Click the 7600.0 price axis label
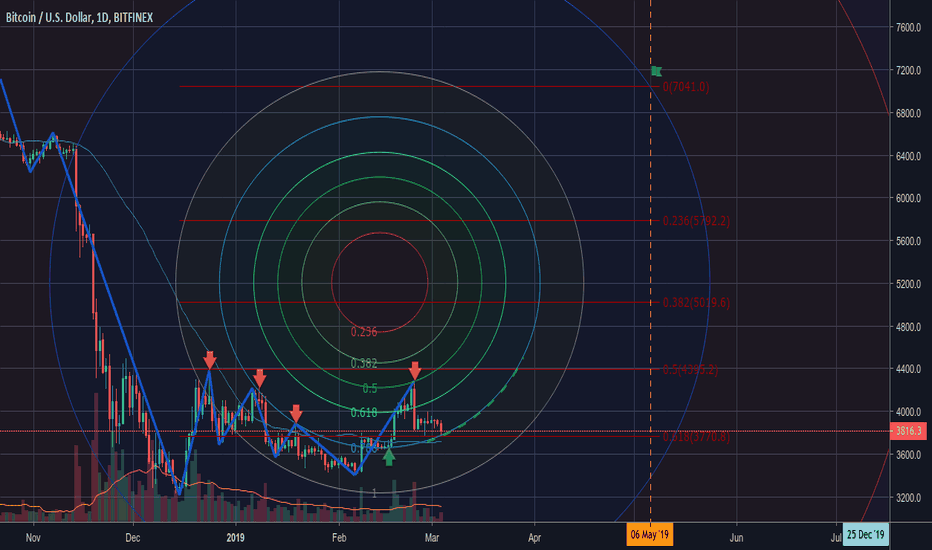Image resolution: width=932 pixels, height=550 pixels. pyautogui.click(x=908, y=27)
